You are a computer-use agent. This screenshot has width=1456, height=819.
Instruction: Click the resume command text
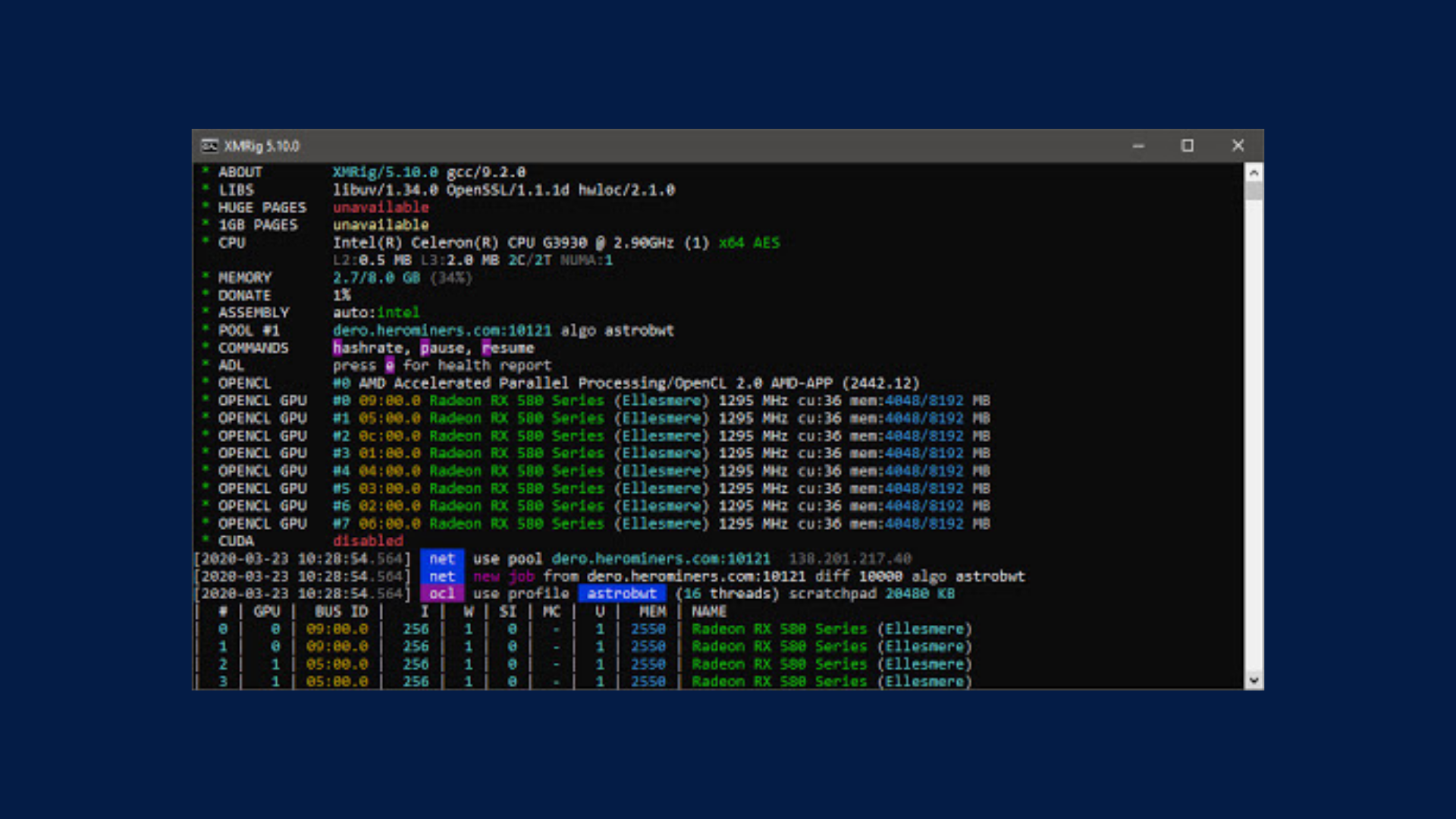508,348
